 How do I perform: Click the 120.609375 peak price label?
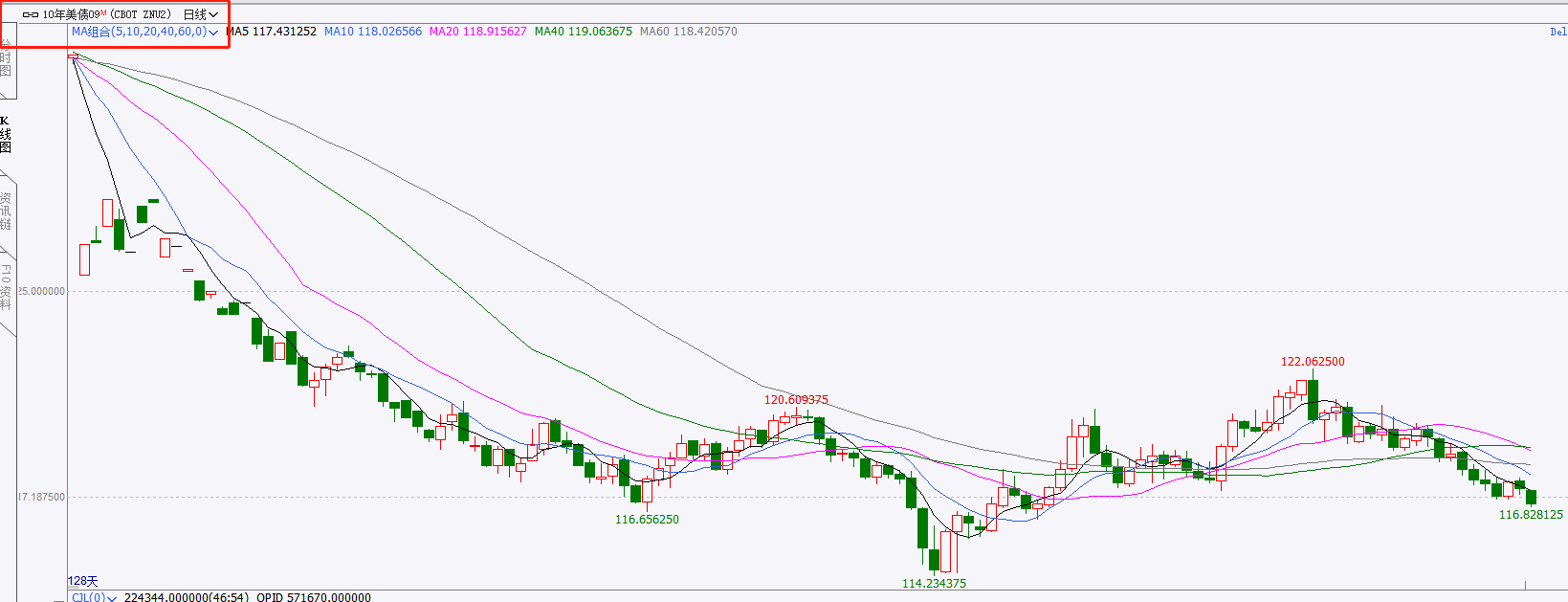796,400
